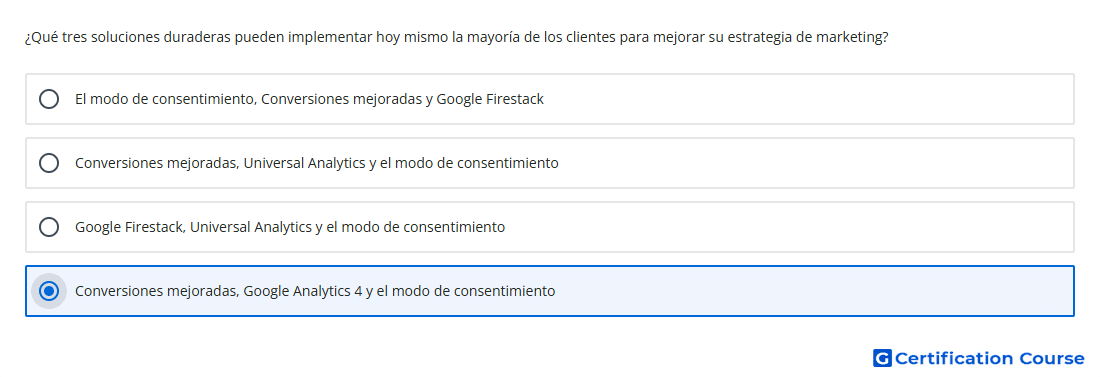
Task: Choose radio for Google Firestack, Universal Analytics option
Action: (x=49, y=227)
